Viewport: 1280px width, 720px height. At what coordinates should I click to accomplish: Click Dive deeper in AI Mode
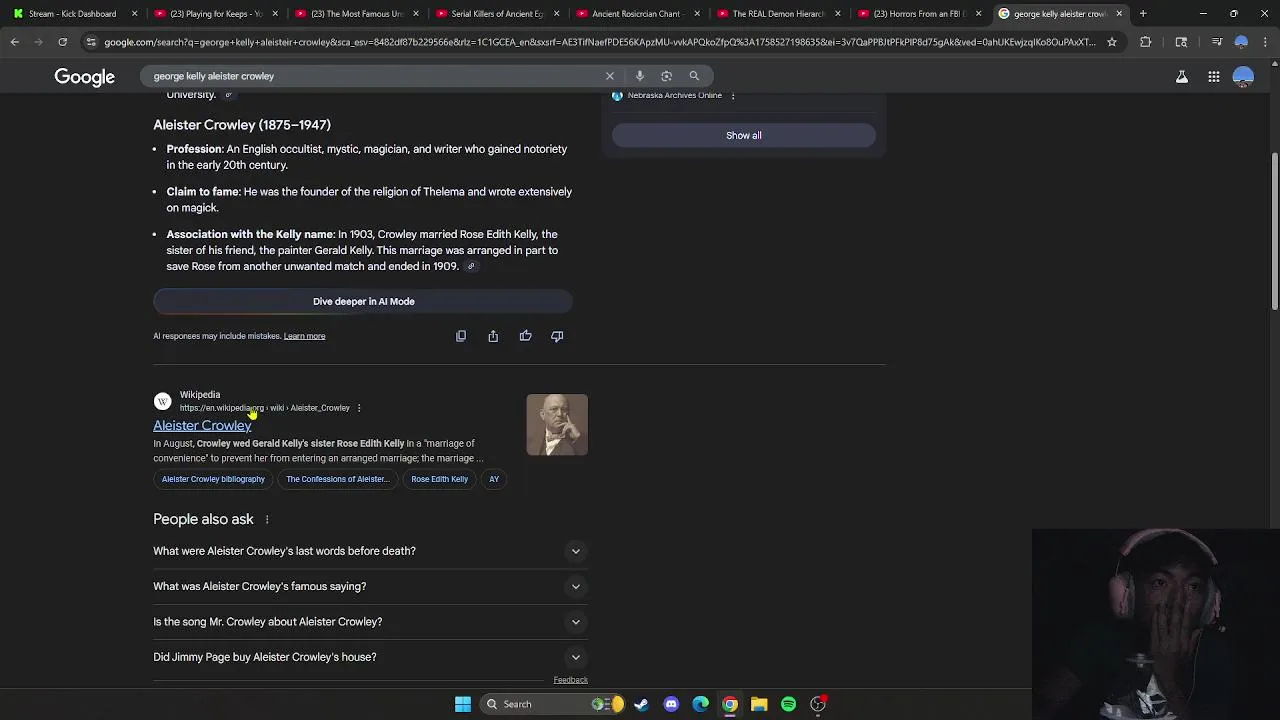coord(363,302)
